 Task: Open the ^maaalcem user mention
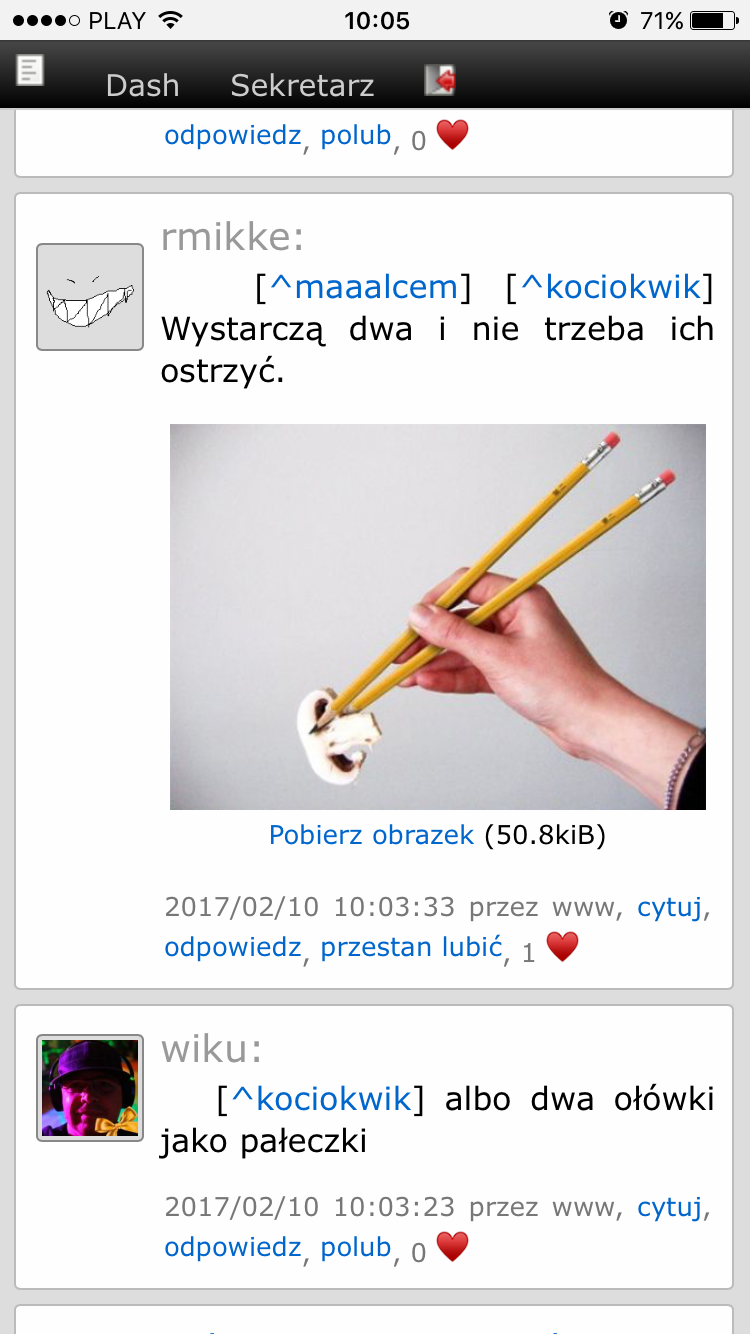click(x=363, y=288)
